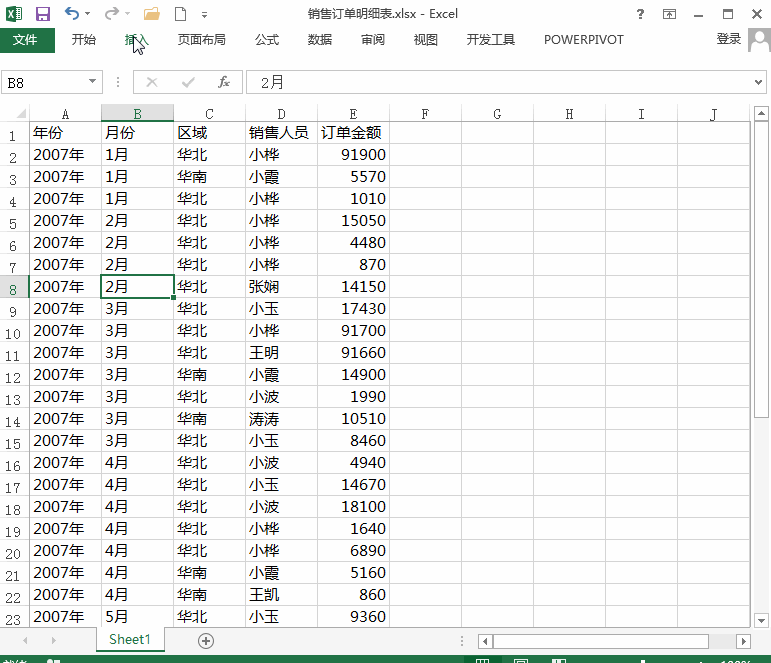Screen dimensions: 771x663
Task: Switch to the 审阅 Review tab
Action: tap(373, 40)
